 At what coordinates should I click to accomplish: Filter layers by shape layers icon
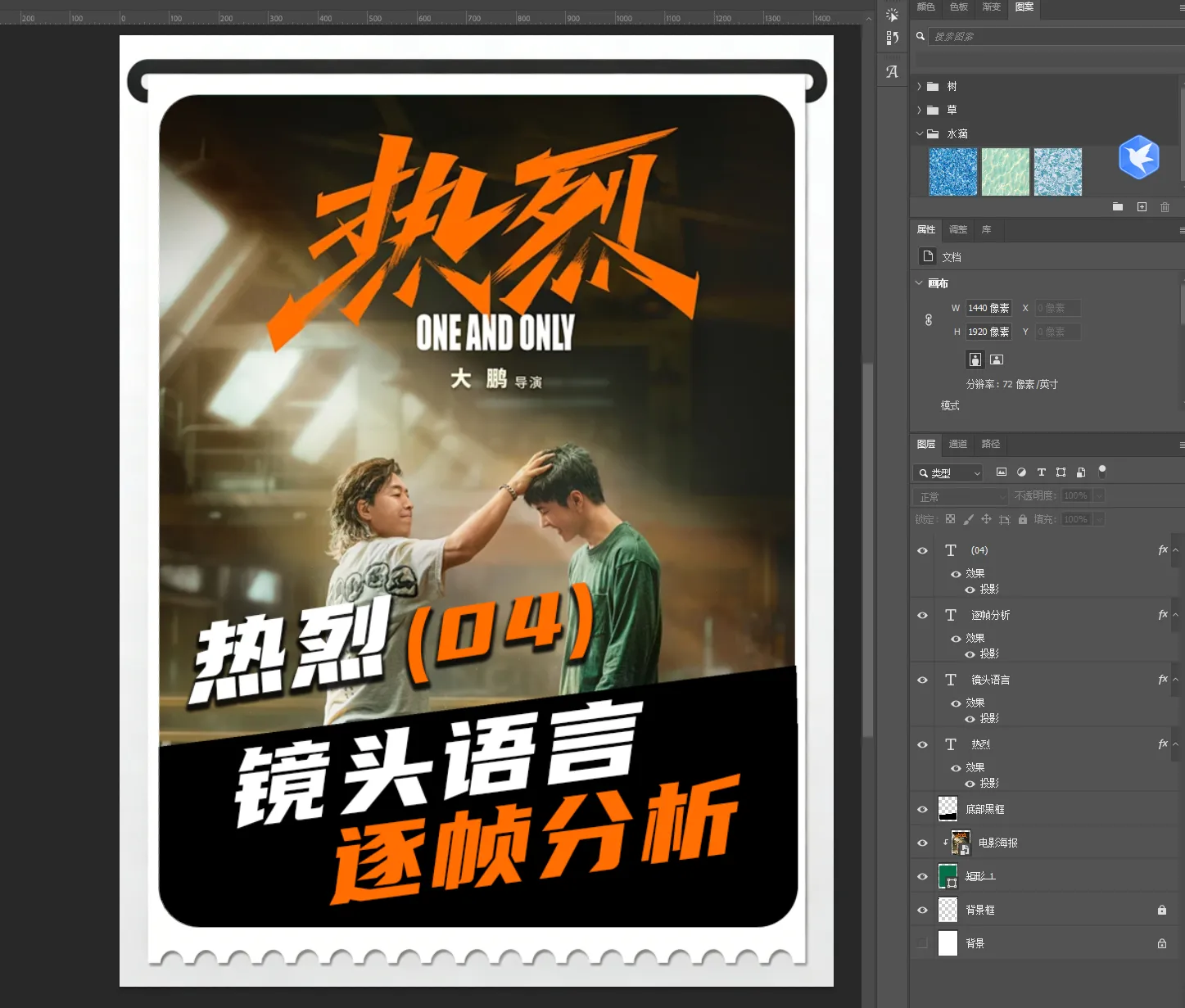[1061, 472]
